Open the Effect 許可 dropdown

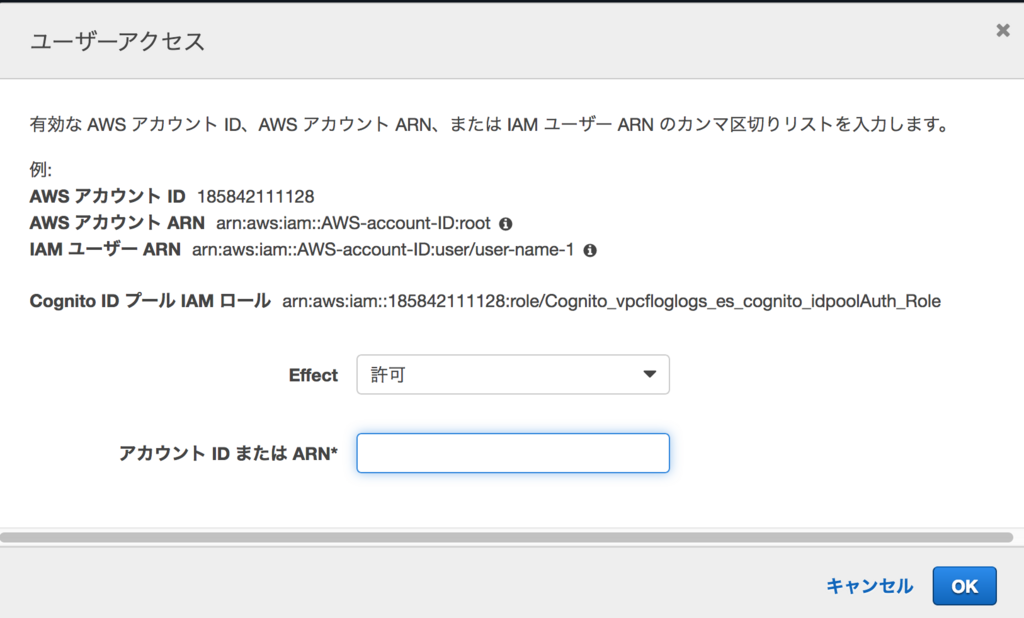(x=513, y=374)
